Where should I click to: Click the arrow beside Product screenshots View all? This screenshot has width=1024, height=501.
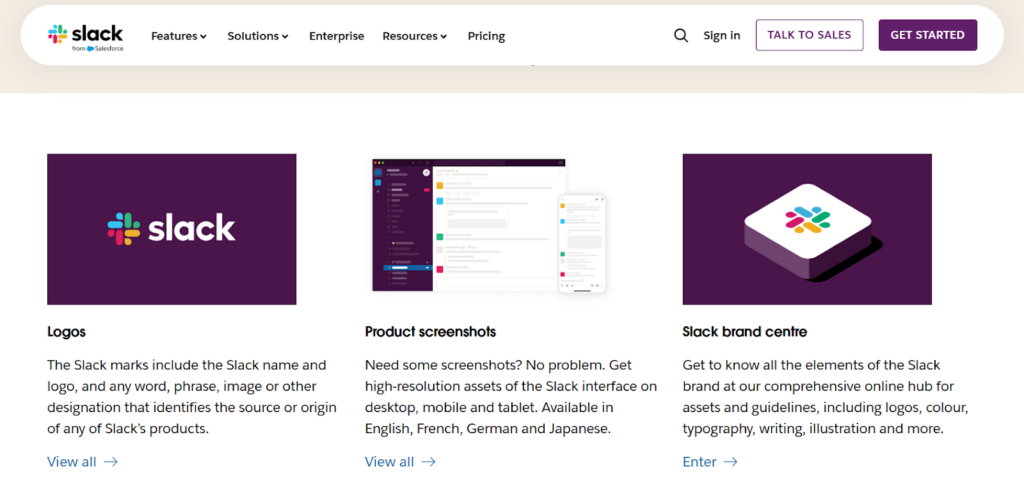click(x=428, y=462)
